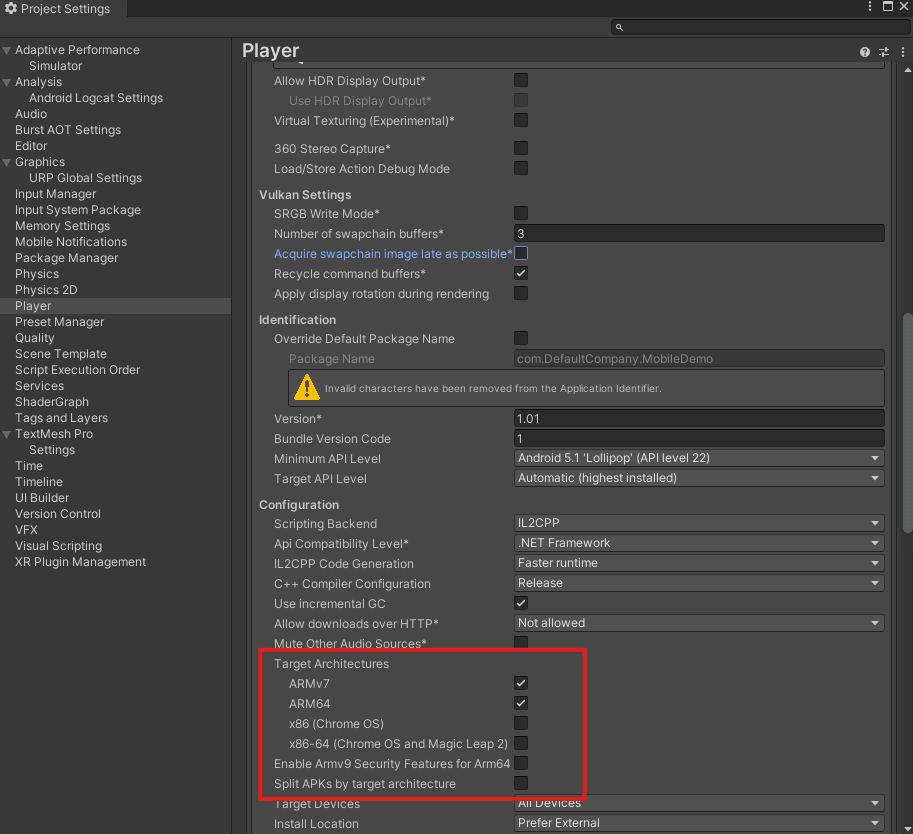Edit Number of swapchain buffers field

[x=699, y=234]
